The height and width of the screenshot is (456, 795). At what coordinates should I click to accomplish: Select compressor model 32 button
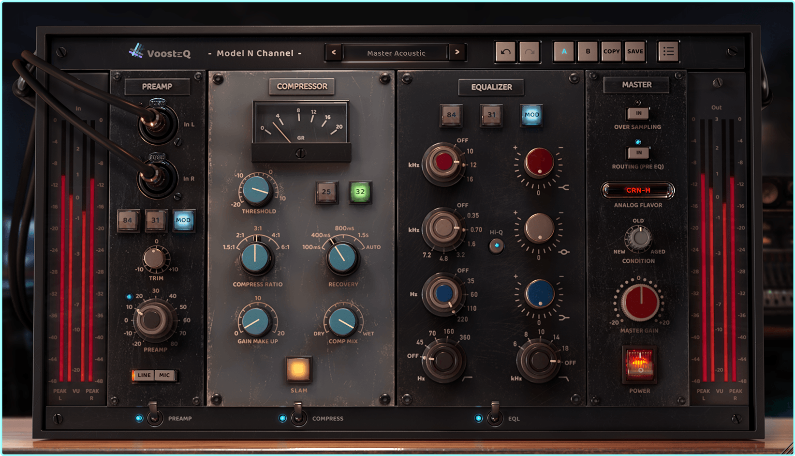click(360, 192)
